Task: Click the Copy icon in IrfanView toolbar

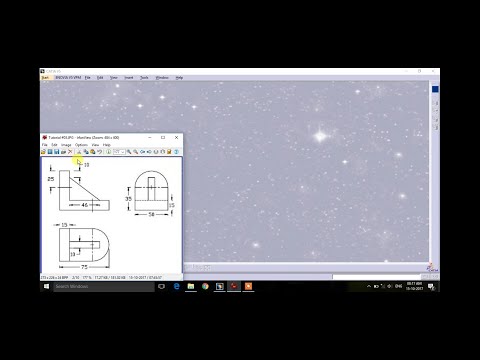Action: pos(86,152)
